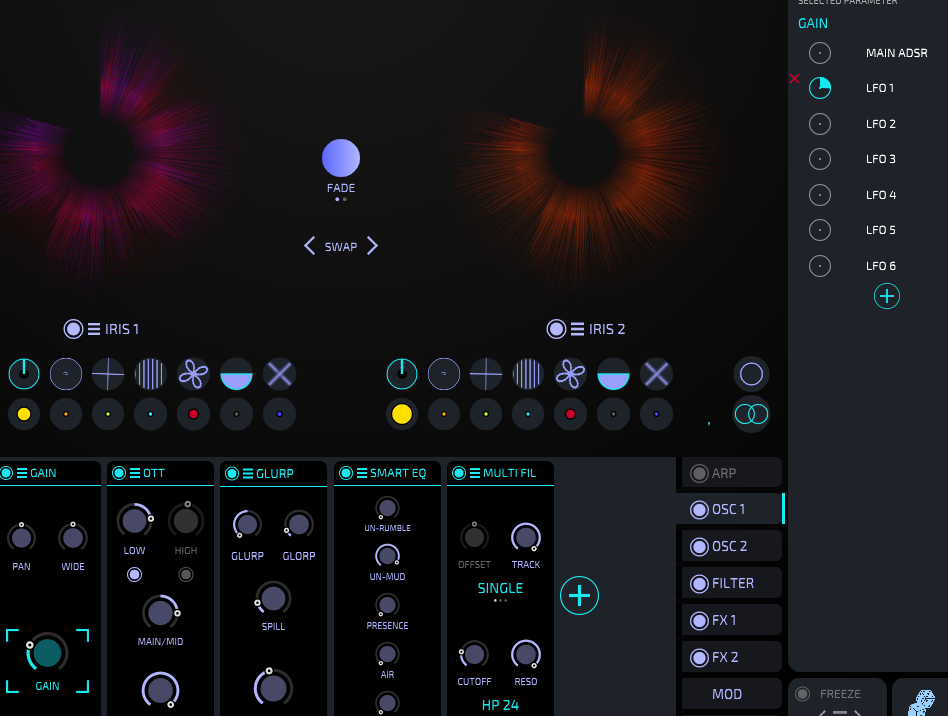
Task: Switch to the FX 1 tab
Action: [x=732, y=620]
